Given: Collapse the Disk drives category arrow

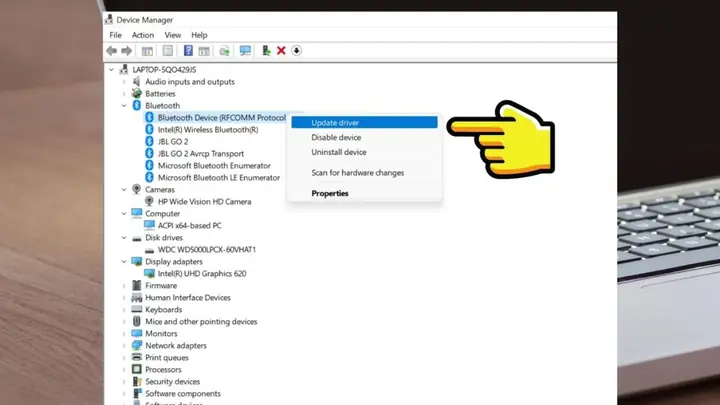Looking at the screenshot, I should click(x=124, y=237).
